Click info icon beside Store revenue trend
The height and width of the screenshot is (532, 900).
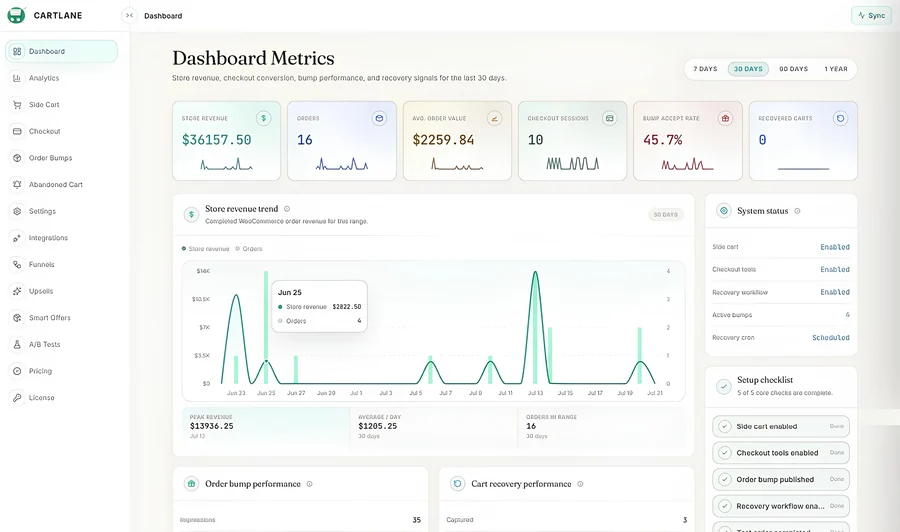[x=287, y=209]
